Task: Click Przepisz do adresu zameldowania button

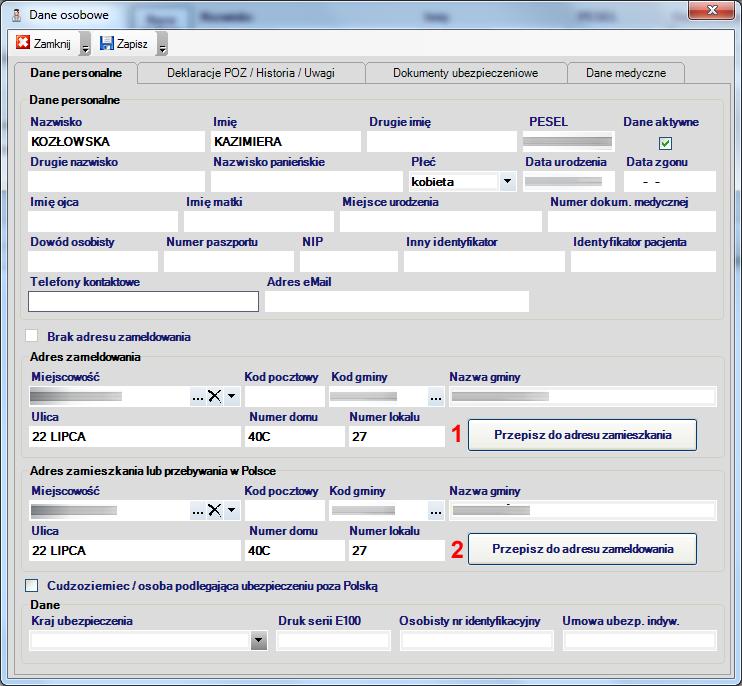Action: click(x=583, y=549)
